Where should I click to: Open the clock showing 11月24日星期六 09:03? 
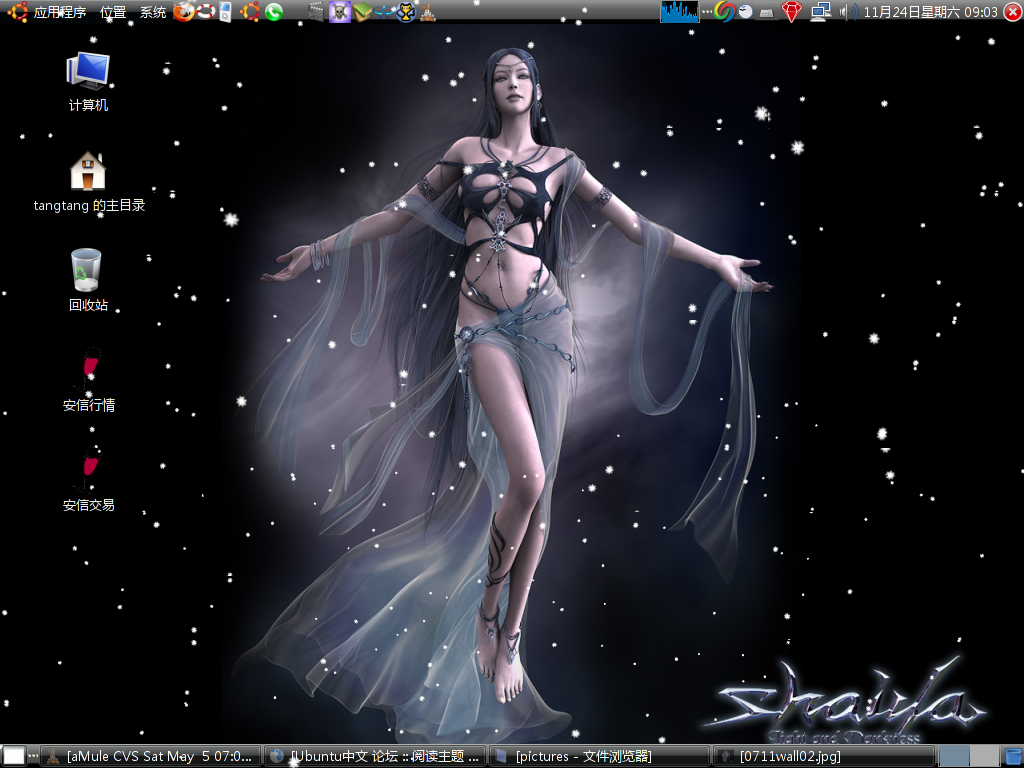pos(931,12)
